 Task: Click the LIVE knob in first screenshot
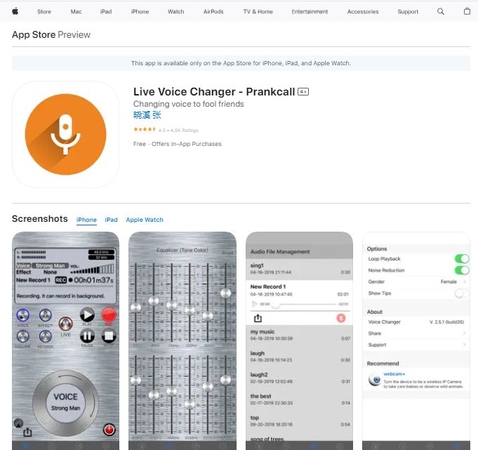point(66,324)
